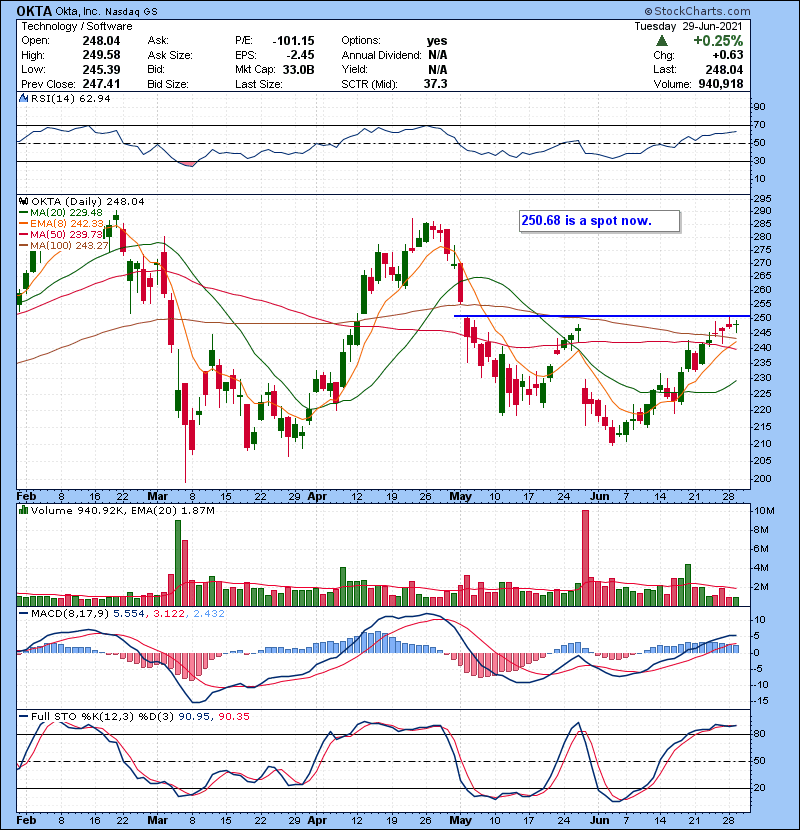Click the Volume panel bar icon
The height and width of the screenshot is (830, 800).
click(23, 510)
